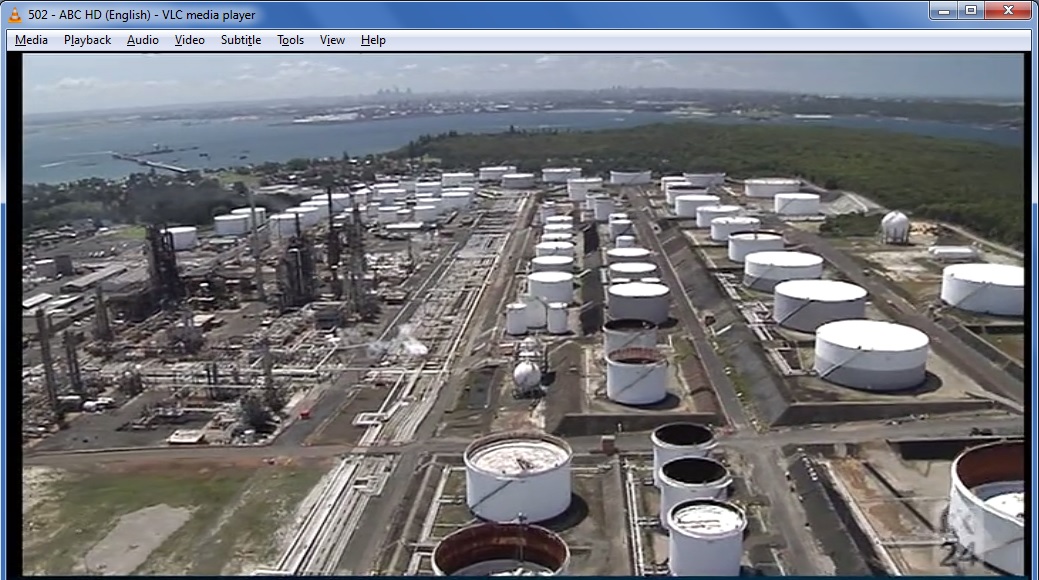The width and height of the screenshot is (1039, 580).
Task: Open the Media menu
Action: [31, 40]
